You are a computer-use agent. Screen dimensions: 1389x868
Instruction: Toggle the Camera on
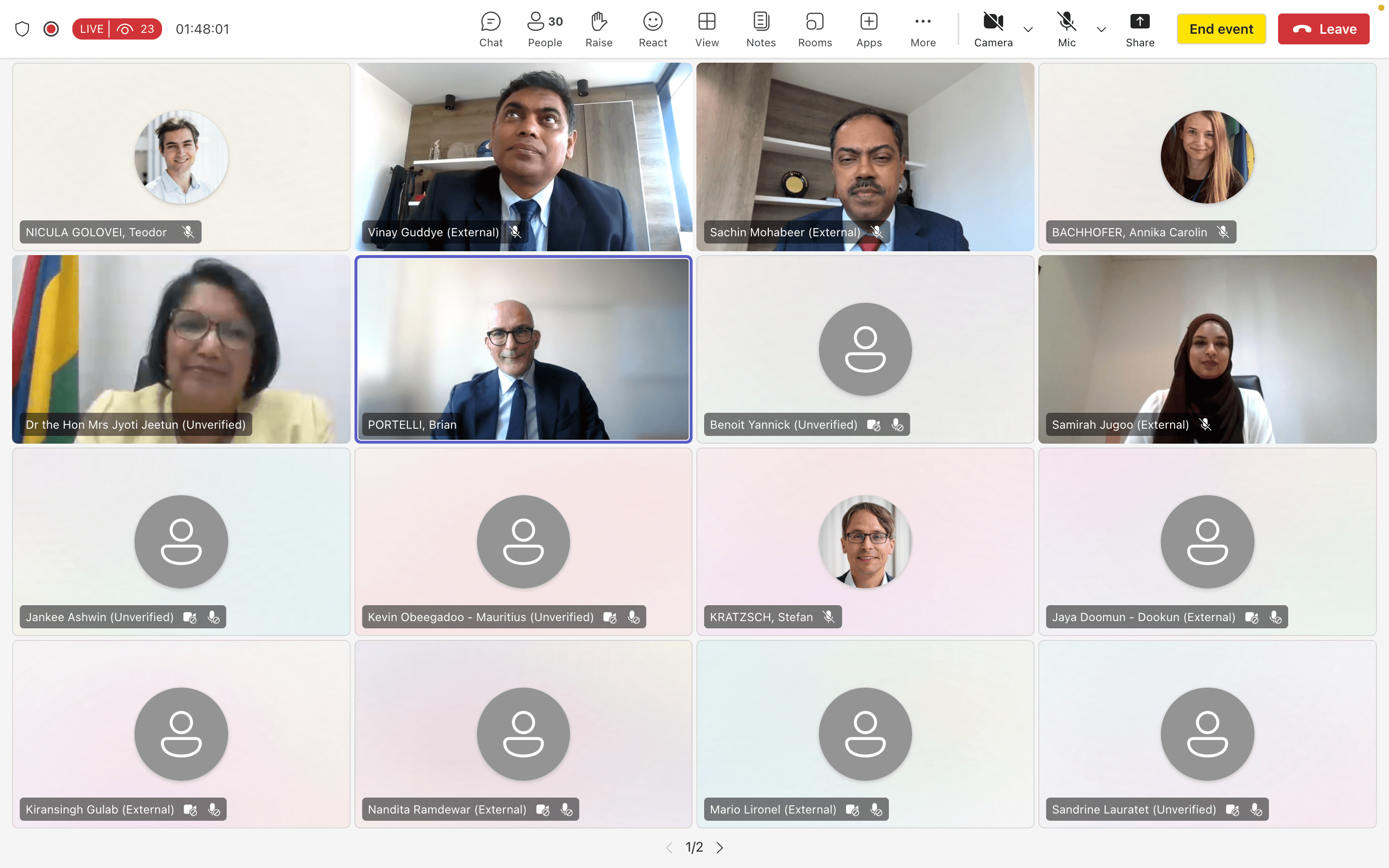click(993, 29)
